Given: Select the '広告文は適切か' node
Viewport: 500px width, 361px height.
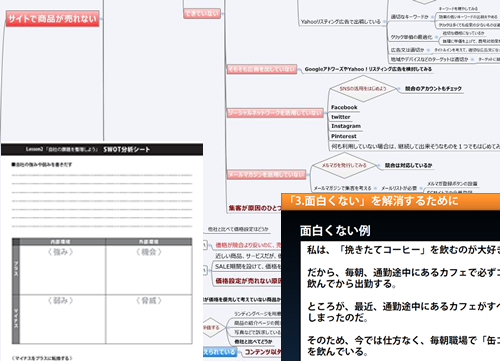Looking at the screenshot, I should (x=407, y=50).
